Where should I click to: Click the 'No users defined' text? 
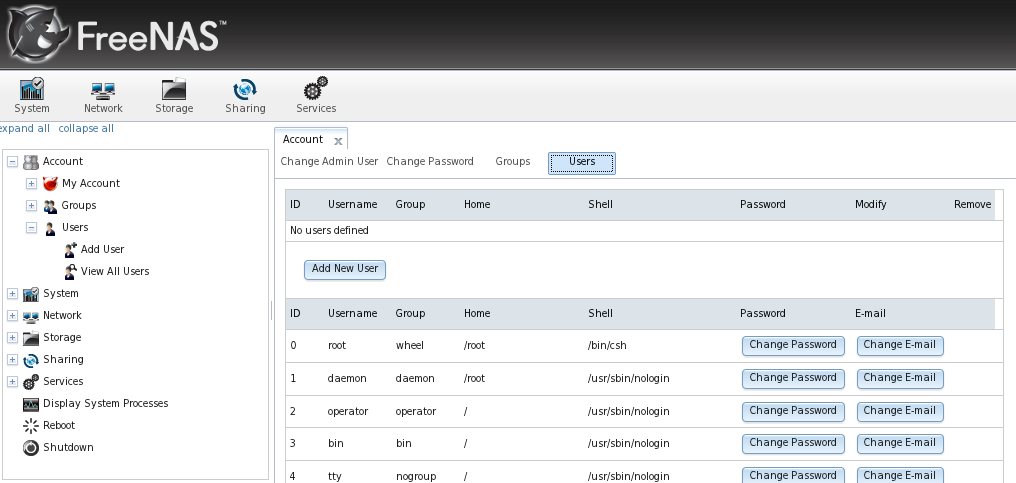coord(329,231)
